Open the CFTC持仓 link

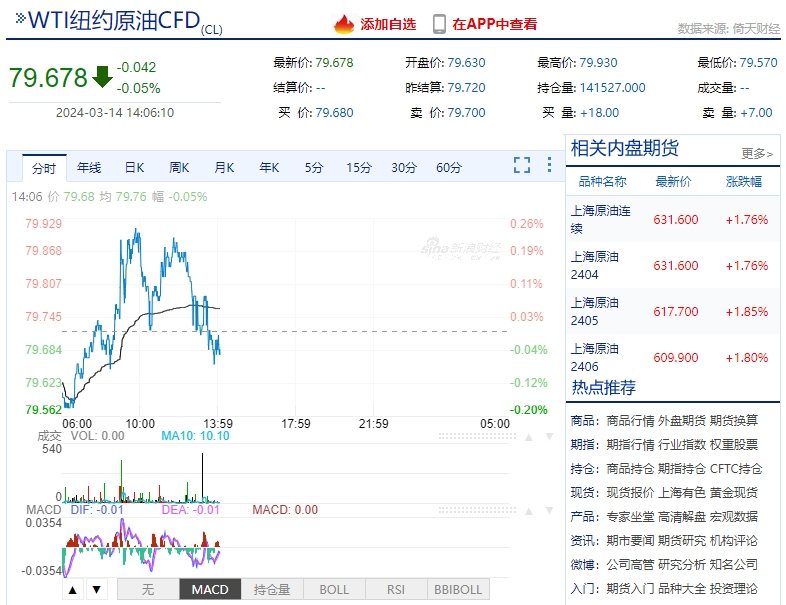tap(736, 469)
